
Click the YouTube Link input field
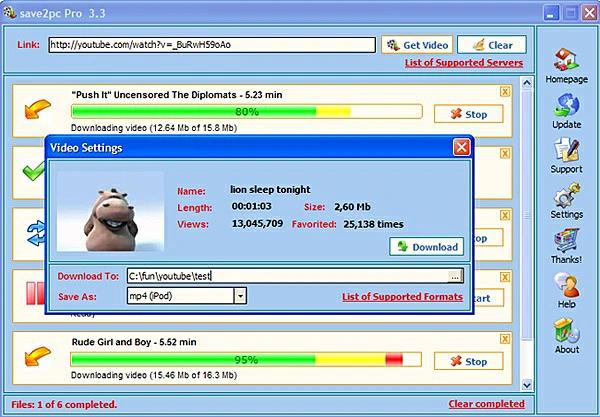point(211,45)
